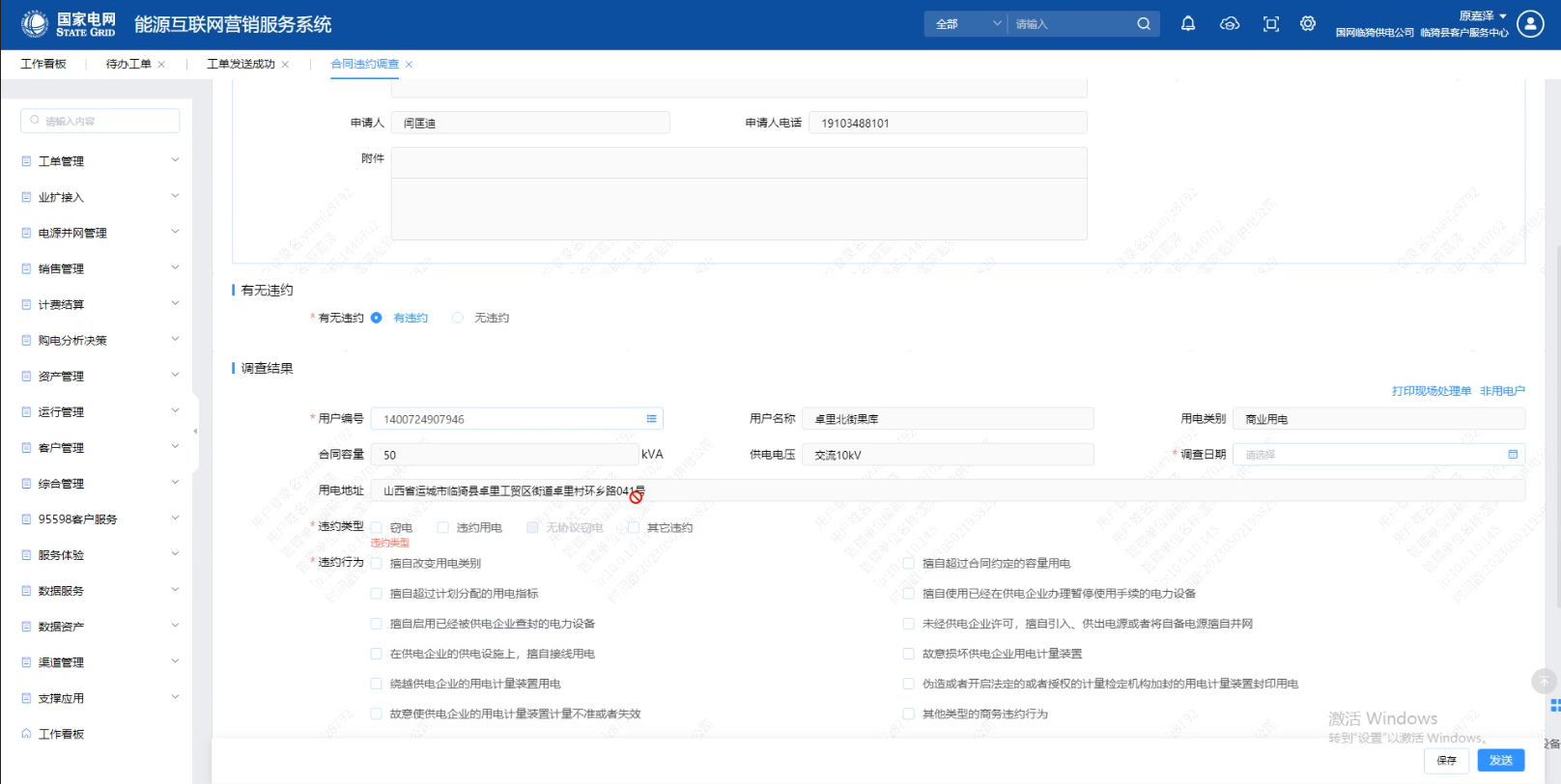1561x784 pixels.
Task: Open calendar icon in 调查日期 field
Action: [x=1513, y=455]
